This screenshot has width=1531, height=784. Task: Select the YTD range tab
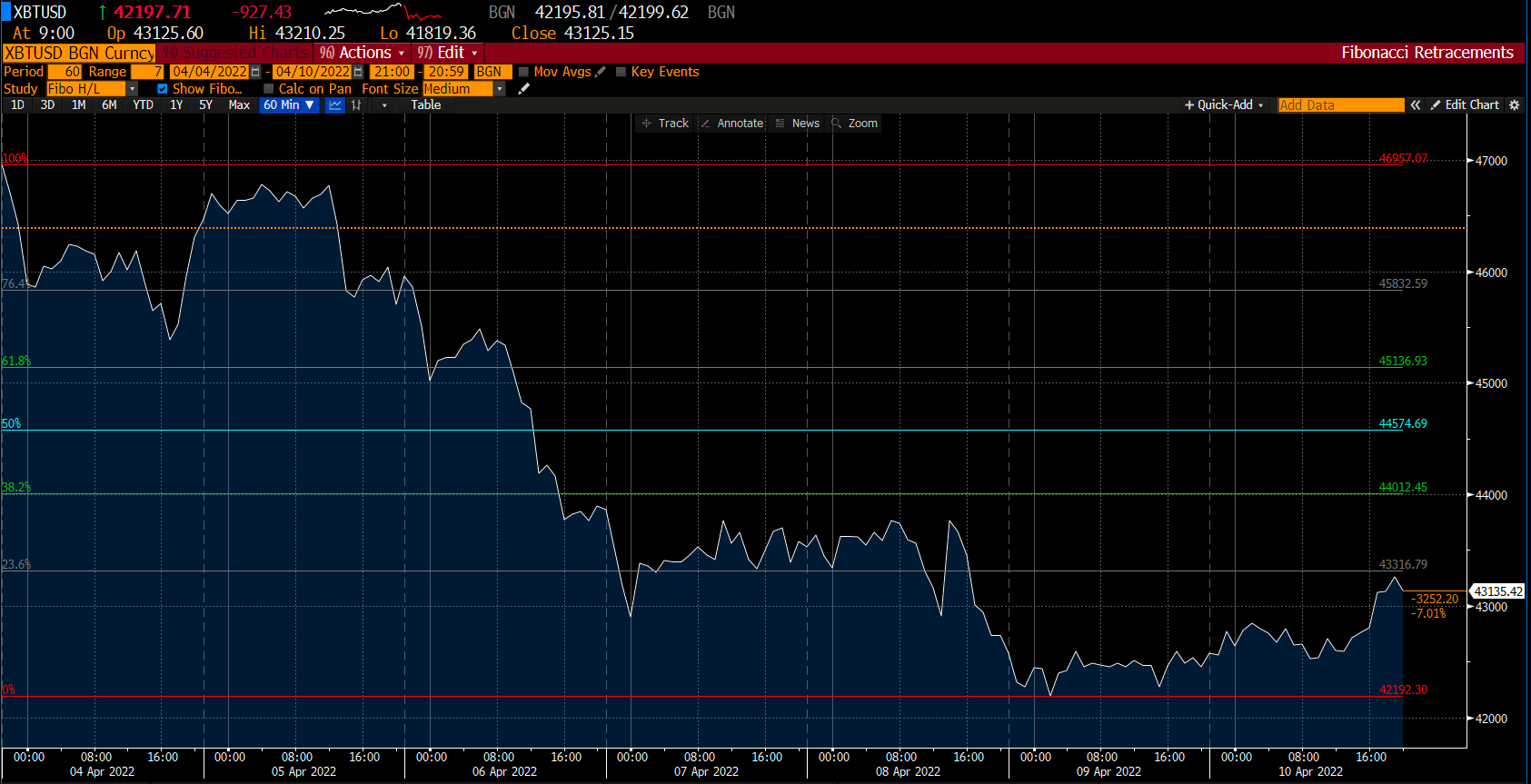click(x=143, y=105)
